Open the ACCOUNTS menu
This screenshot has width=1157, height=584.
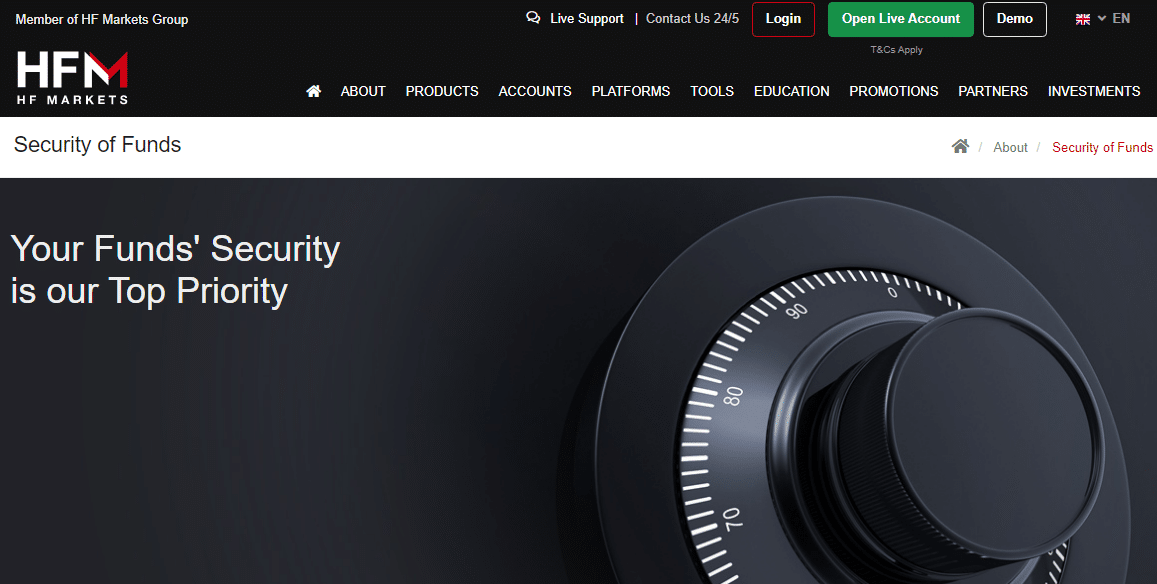(535, 91)
